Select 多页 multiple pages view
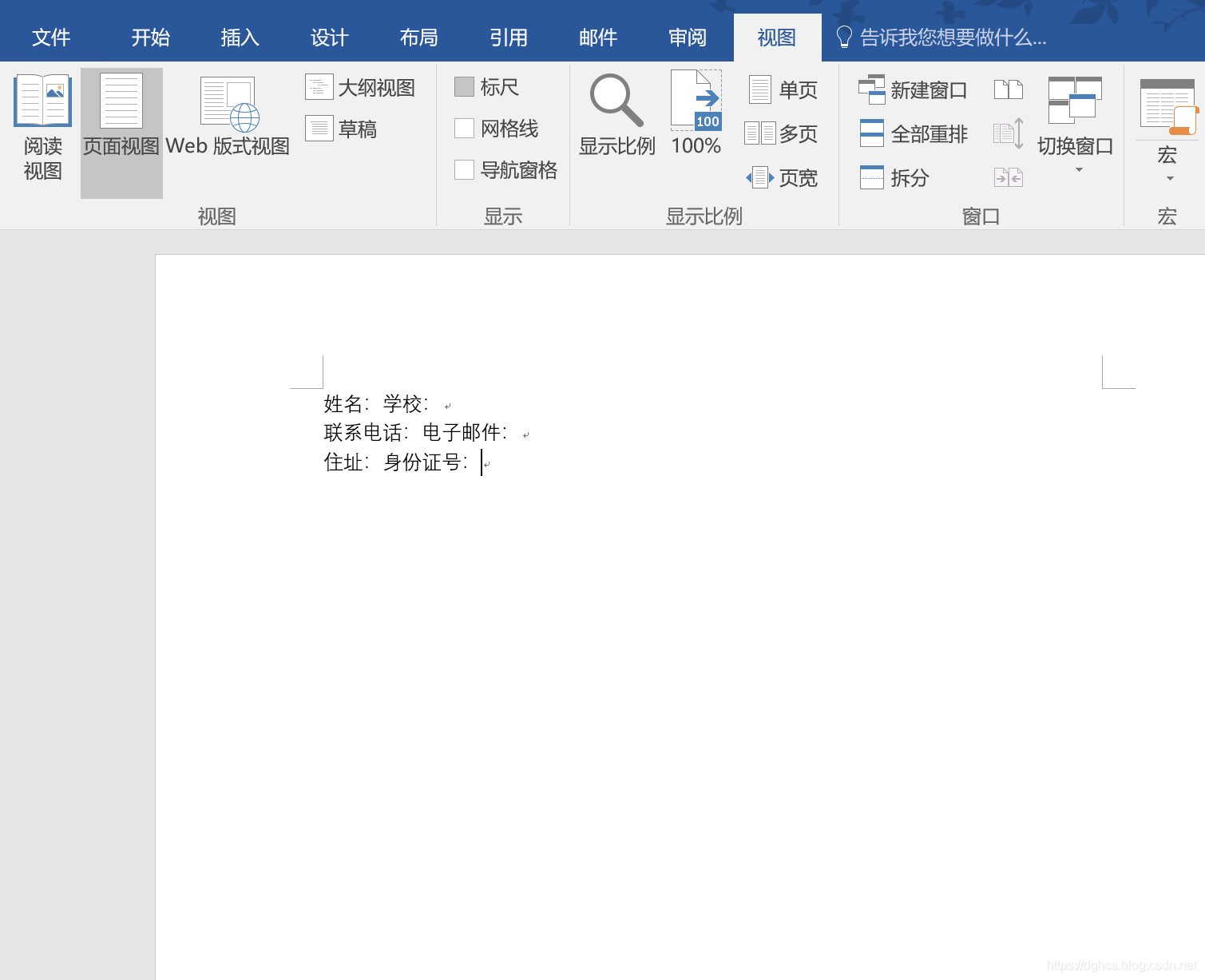The height and width of the screenshot is (980, 1205). point(783,133)
